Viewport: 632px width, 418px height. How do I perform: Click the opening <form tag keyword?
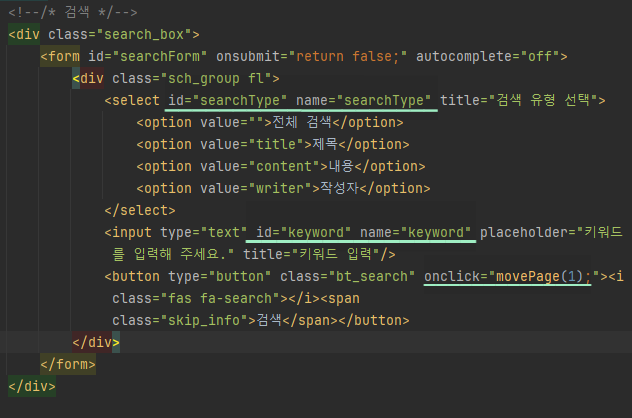[x=60, y=56]
